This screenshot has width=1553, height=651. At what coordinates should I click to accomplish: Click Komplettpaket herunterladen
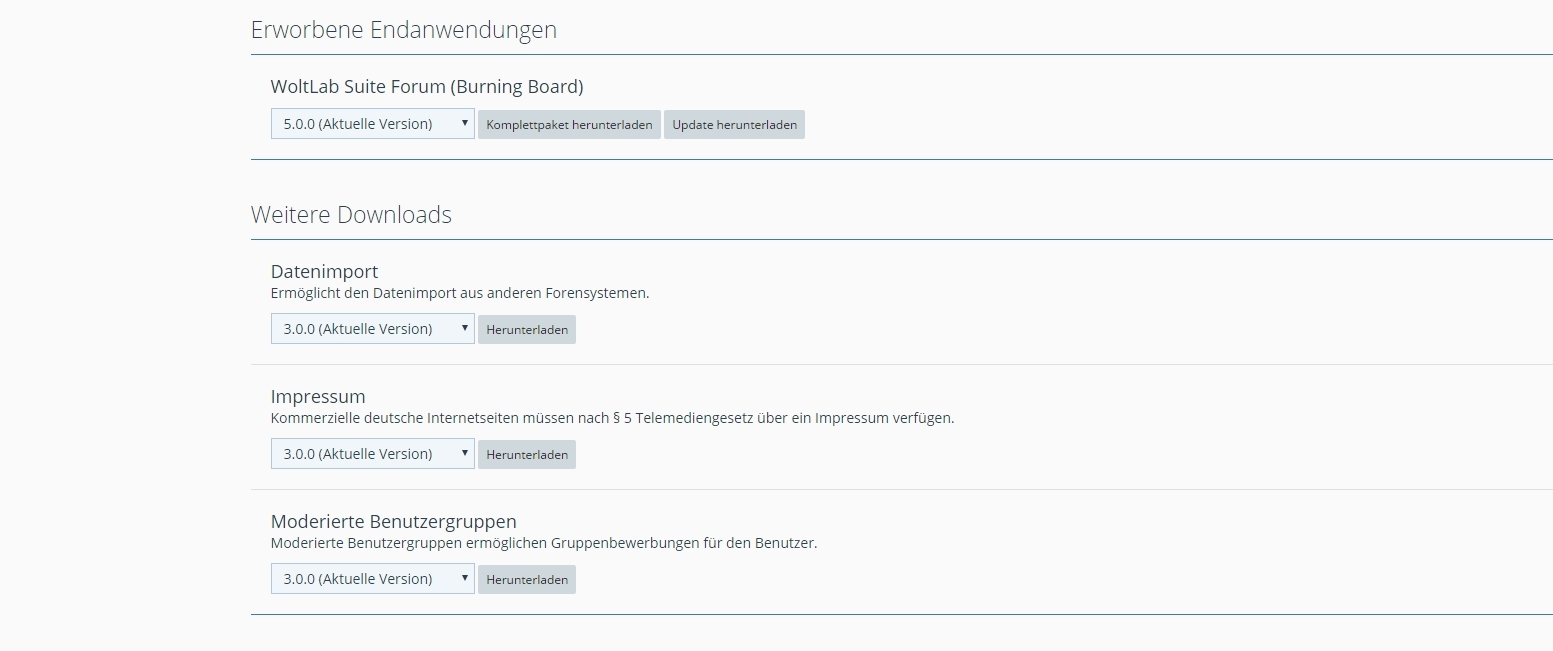coord(569,125)
